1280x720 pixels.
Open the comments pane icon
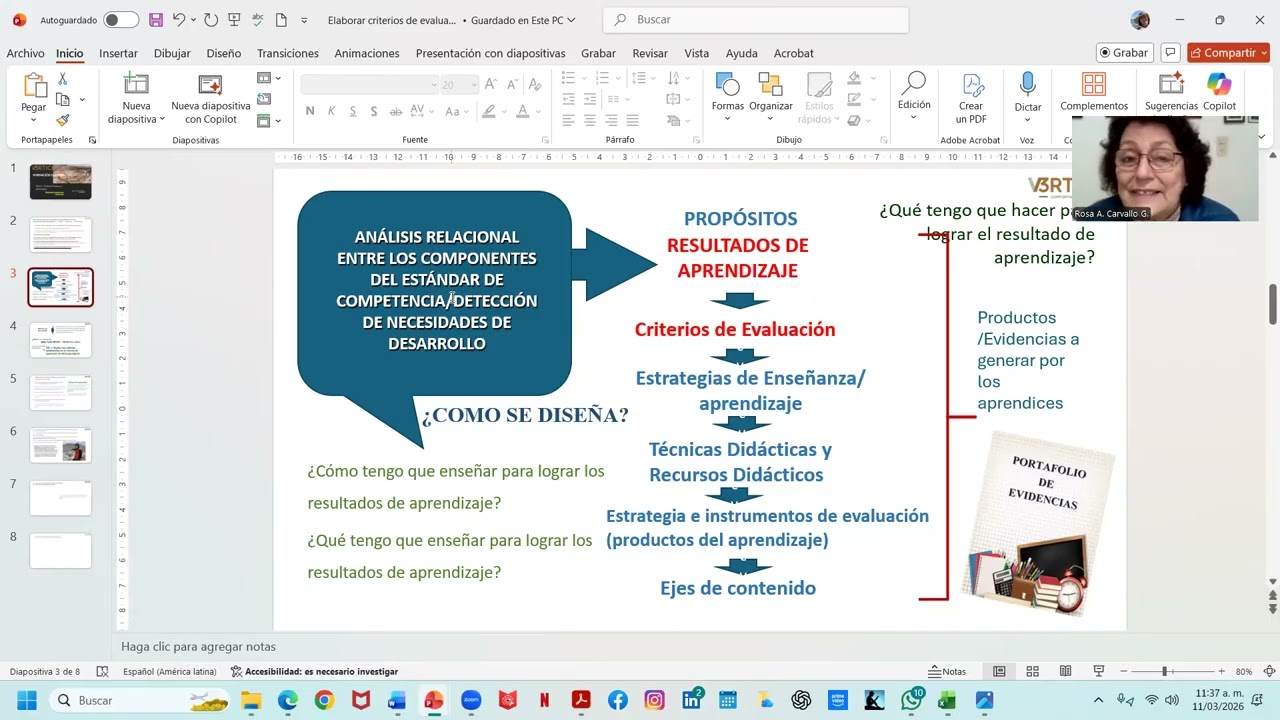coord(1171,53)
